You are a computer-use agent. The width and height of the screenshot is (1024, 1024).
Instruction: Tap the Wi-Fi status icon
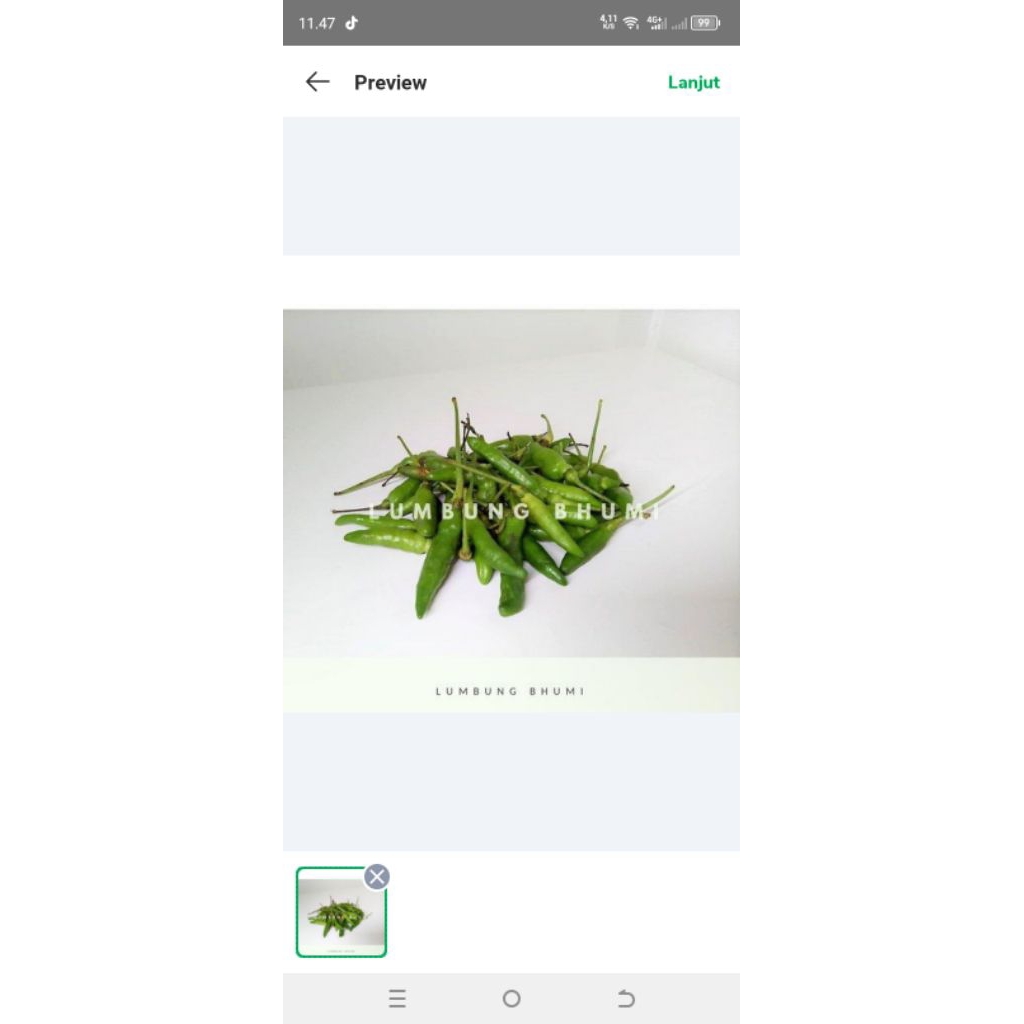pos(630,24)
